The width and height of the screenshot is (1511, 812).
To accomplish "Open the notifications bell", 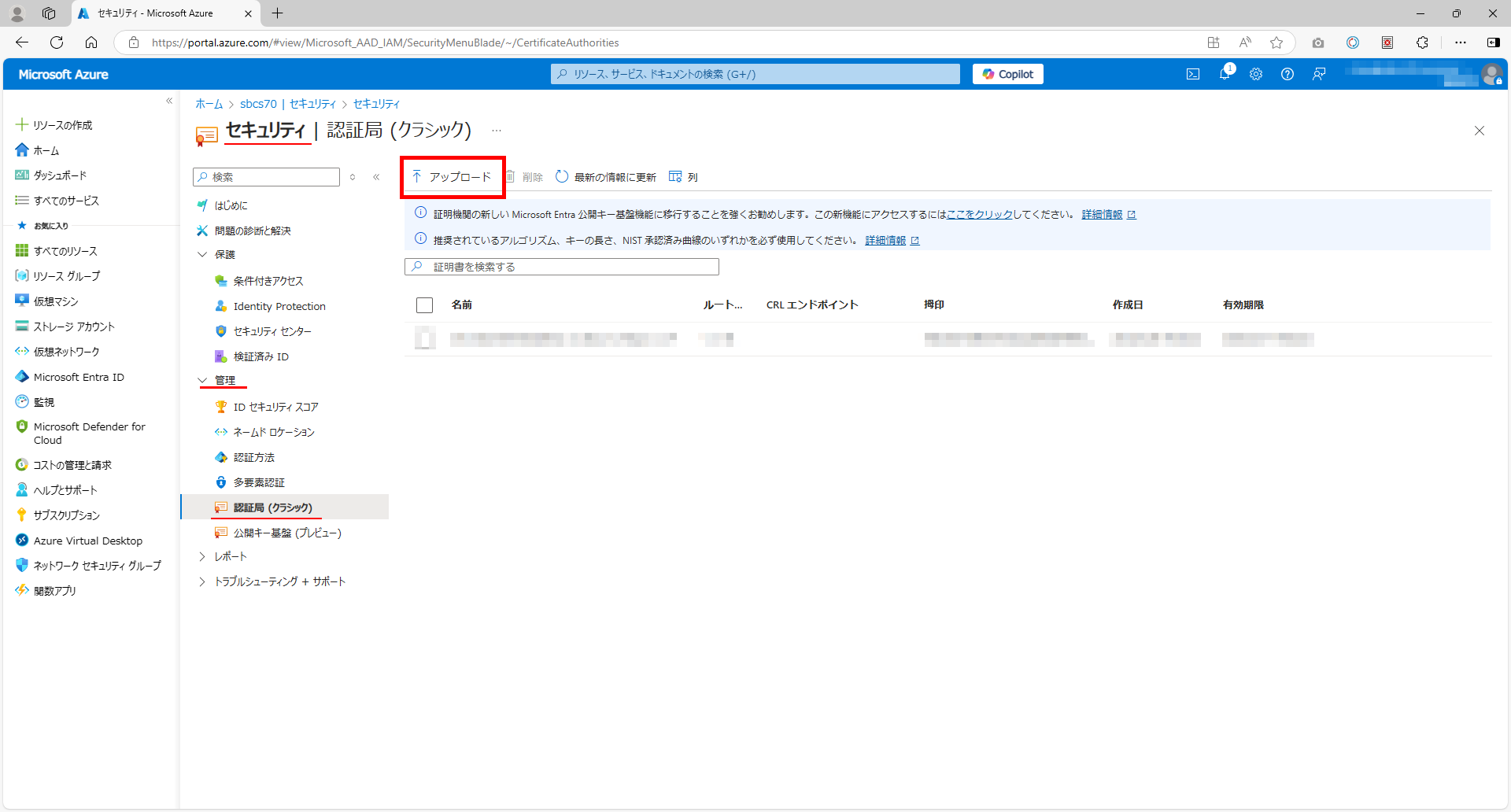I will tap(1225, 74).
